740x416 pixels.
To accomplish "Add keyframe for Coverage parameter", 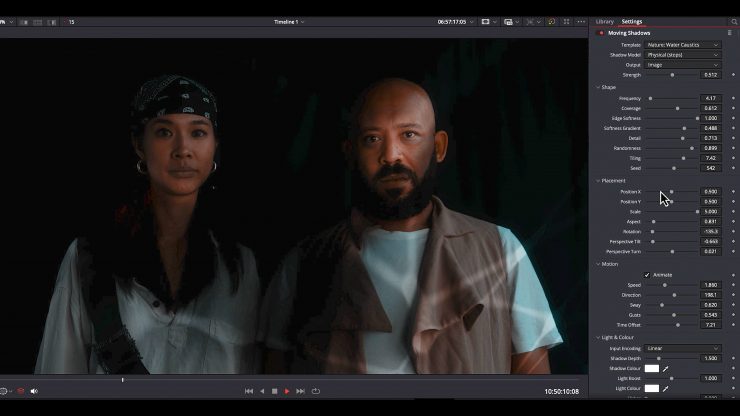I will click(733, 108).
